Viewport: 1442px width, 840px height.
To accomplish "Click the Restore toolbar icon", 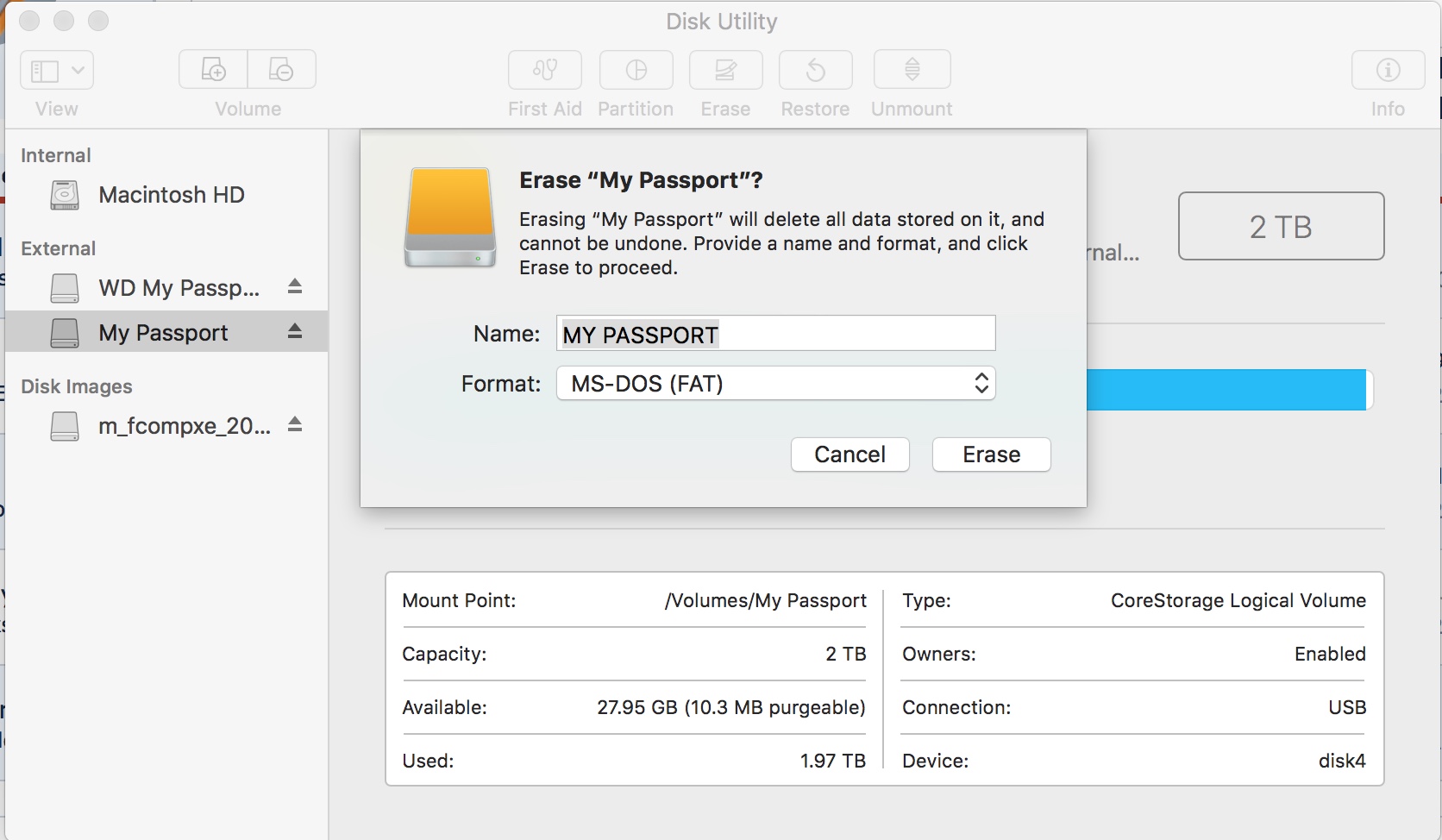I will (x=816, y=70).
